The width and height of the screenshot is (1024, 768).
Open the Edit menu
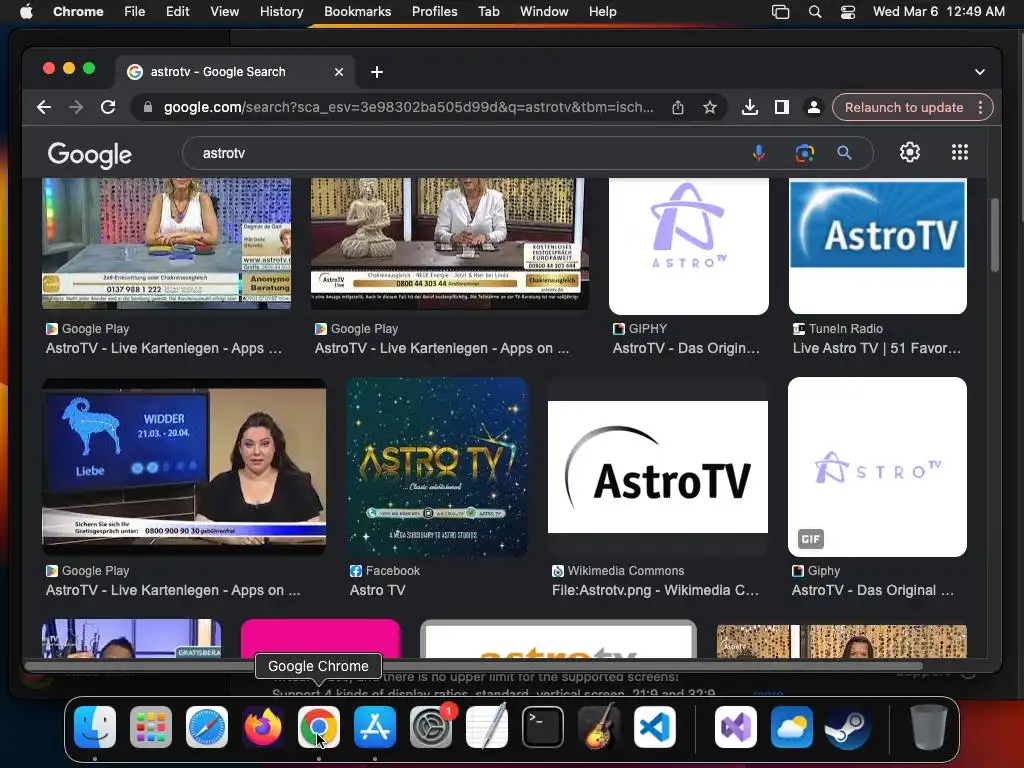point(177,11)
